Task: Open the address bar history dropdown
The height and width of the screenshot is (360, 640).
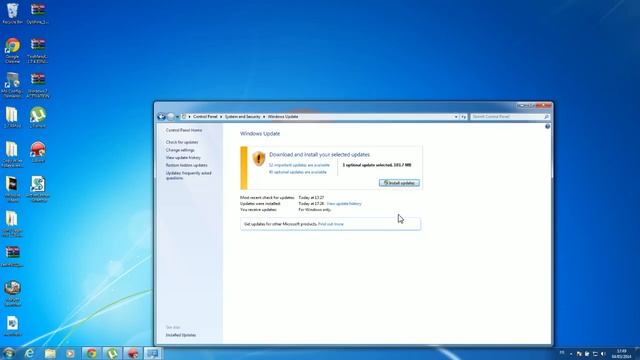Action: pos(456,117)
